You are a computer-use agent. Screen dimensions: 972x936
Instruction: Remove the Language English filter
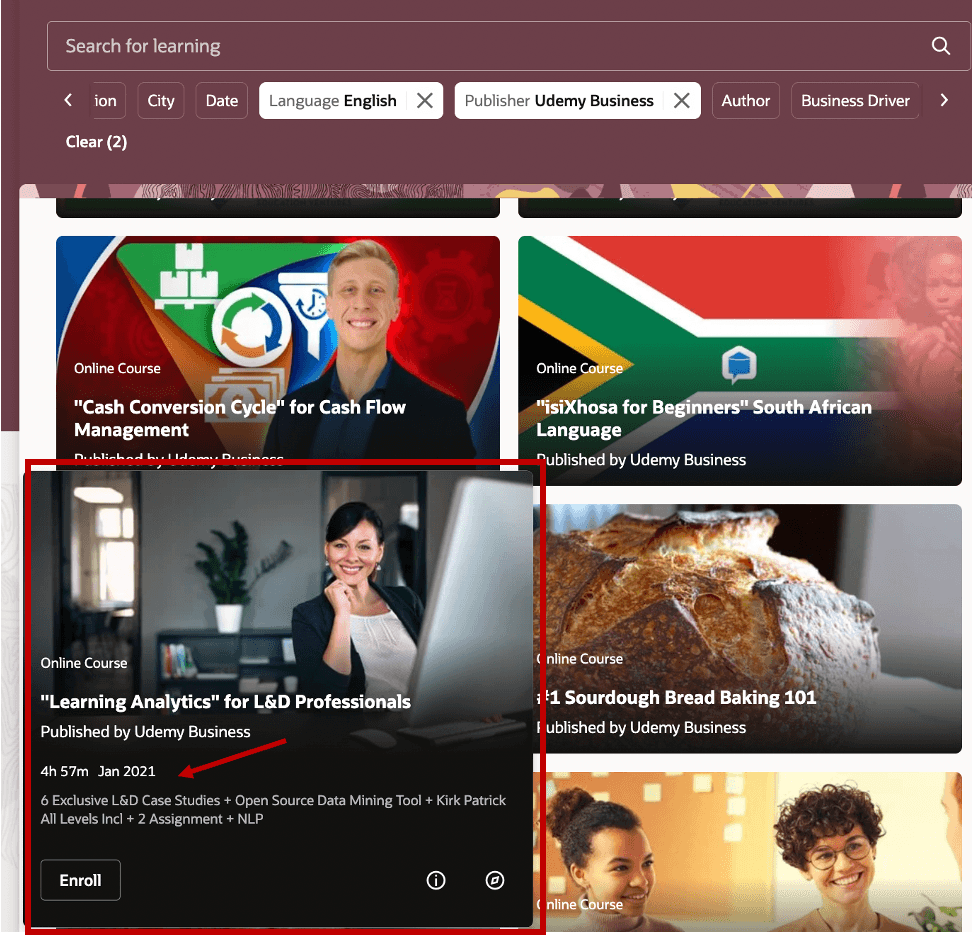[425, 100]
